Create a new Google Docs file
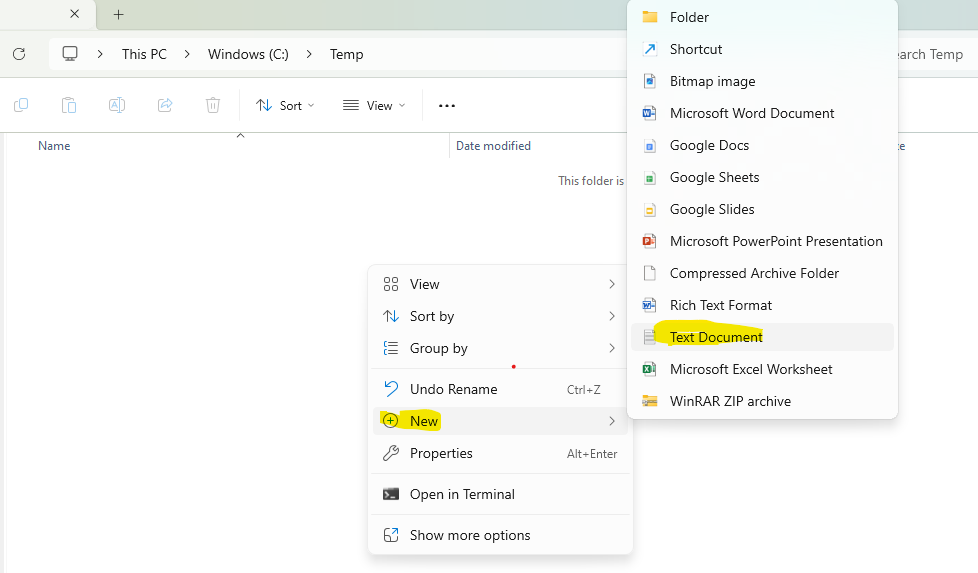The image size is (978, 573). (x=762, y=145)
